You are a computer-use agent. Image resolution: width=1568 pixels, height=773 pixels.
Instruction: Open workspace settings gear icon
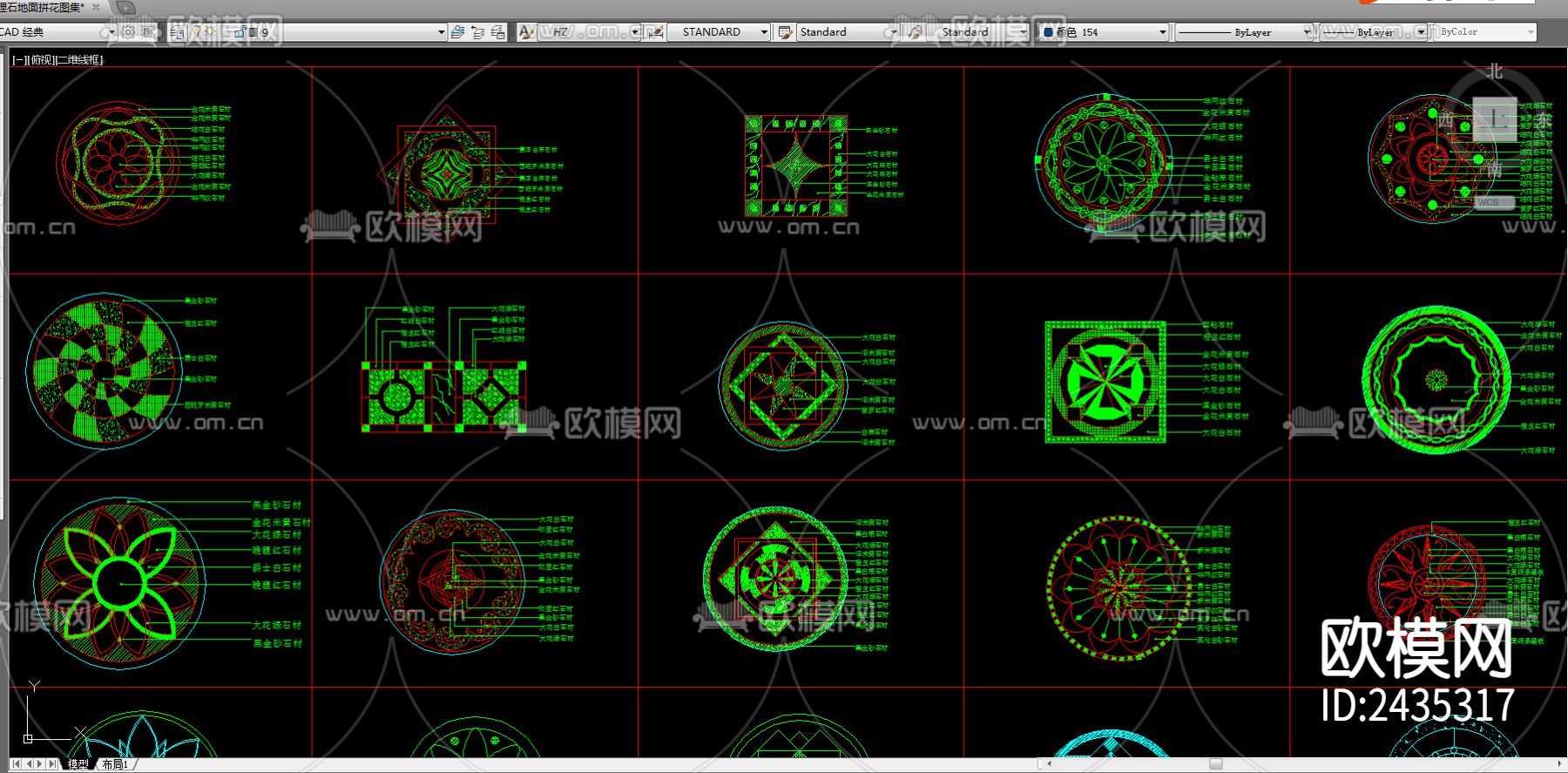128,32
